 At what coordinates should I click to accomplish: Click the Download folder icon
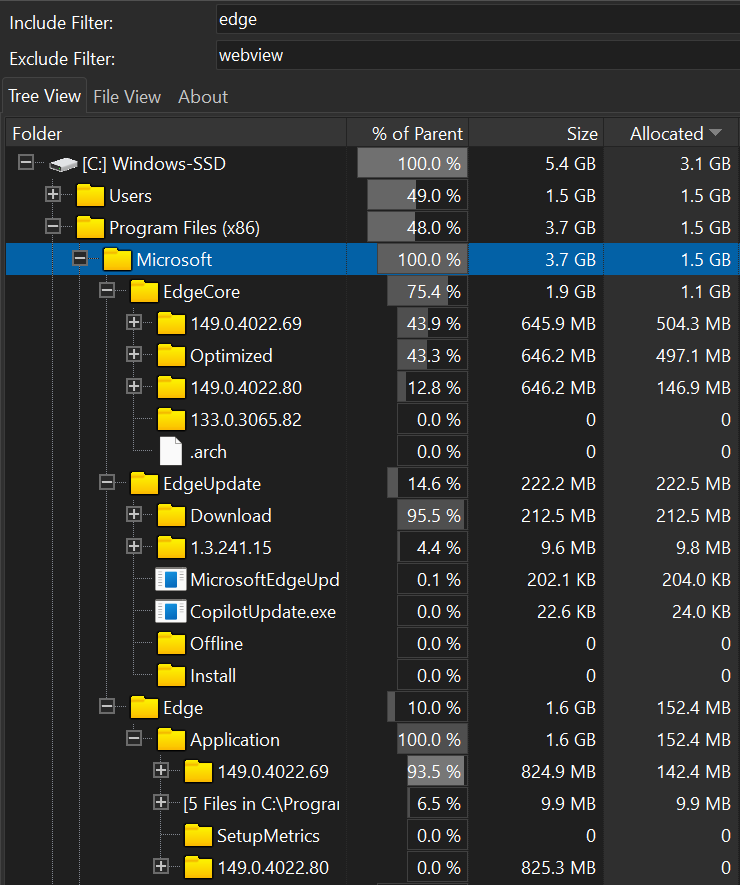coord(172,516)
